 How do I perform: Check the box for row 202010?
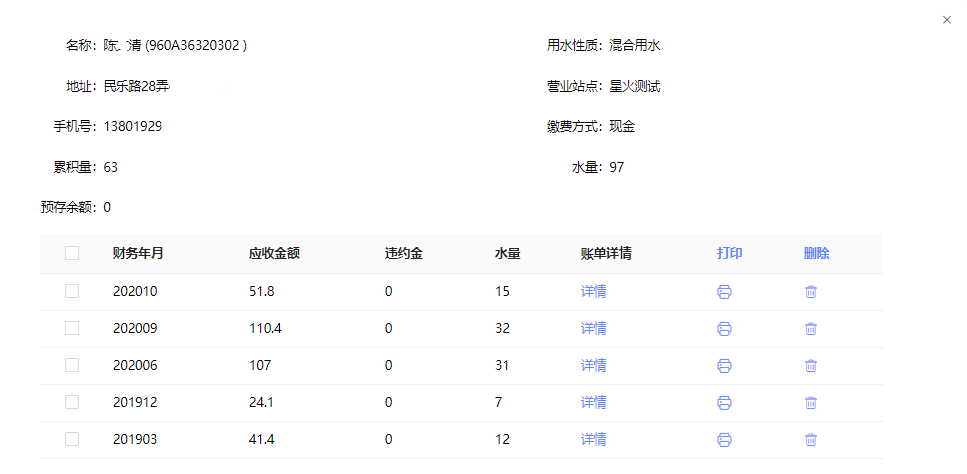click(x=72, y=291)
